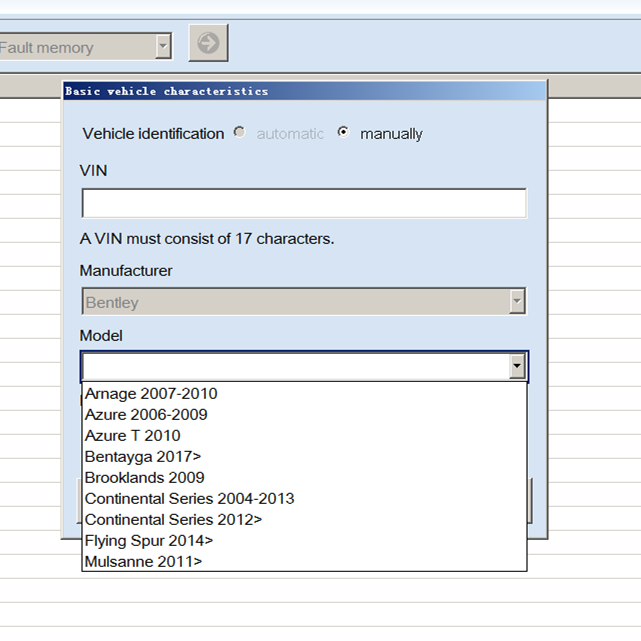Select manually vehicle identification radio

pos(343,132)
